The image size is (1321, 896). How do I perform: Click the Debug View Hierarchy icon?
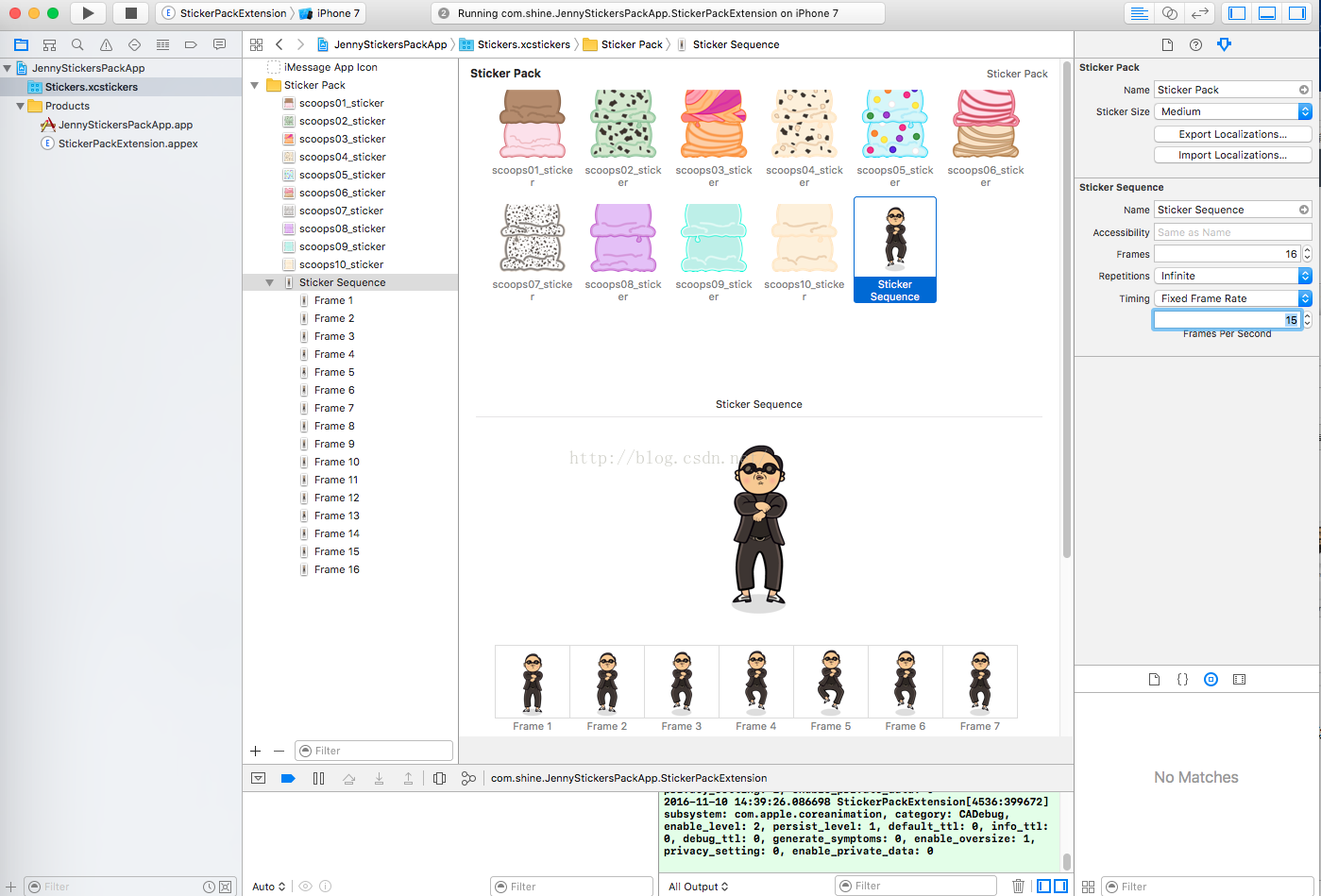coord(439,778)
